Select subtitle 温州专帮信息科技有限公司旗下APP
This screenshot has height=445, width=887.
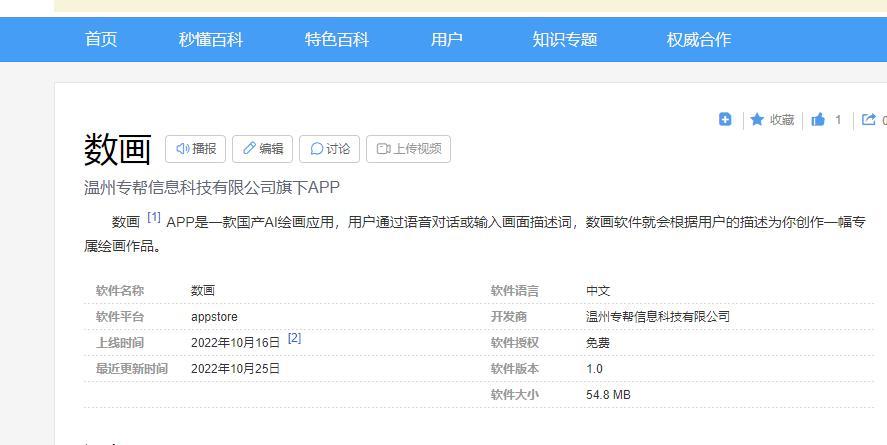(212, 188)
